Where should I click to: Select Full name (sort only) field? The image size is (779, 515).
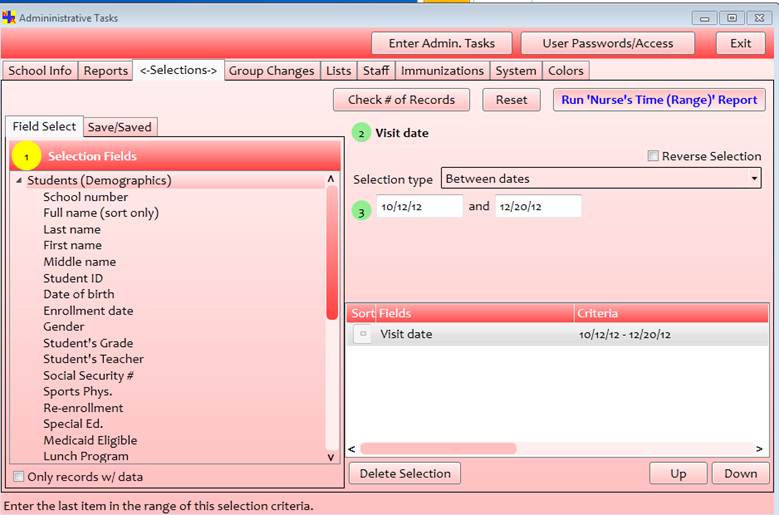pos(101,213)
